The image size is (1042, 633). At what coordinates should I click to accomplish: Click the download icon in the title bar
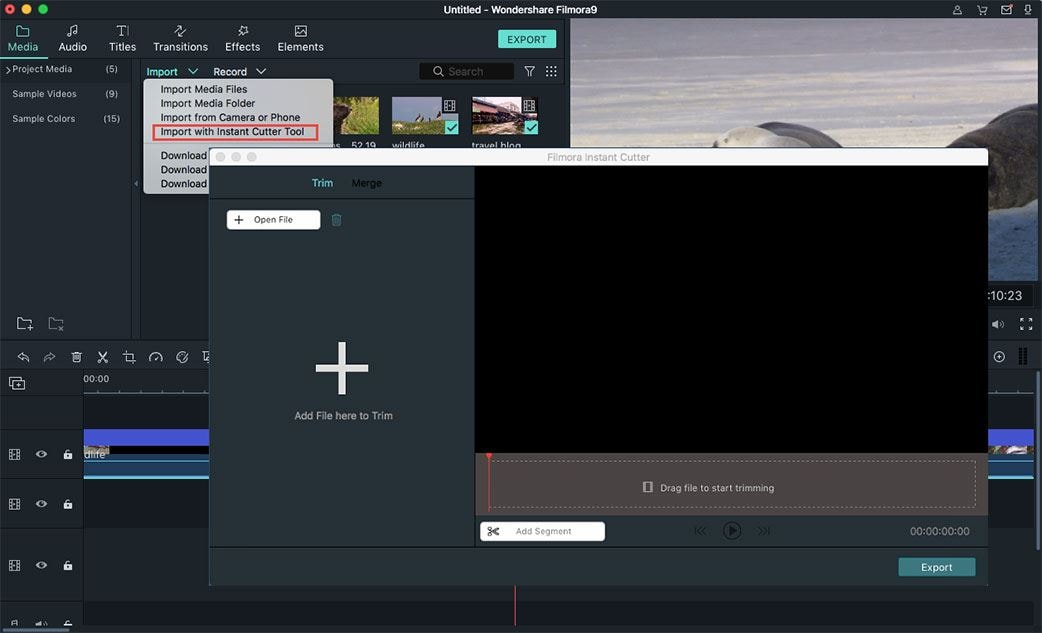coord(1028,10)
